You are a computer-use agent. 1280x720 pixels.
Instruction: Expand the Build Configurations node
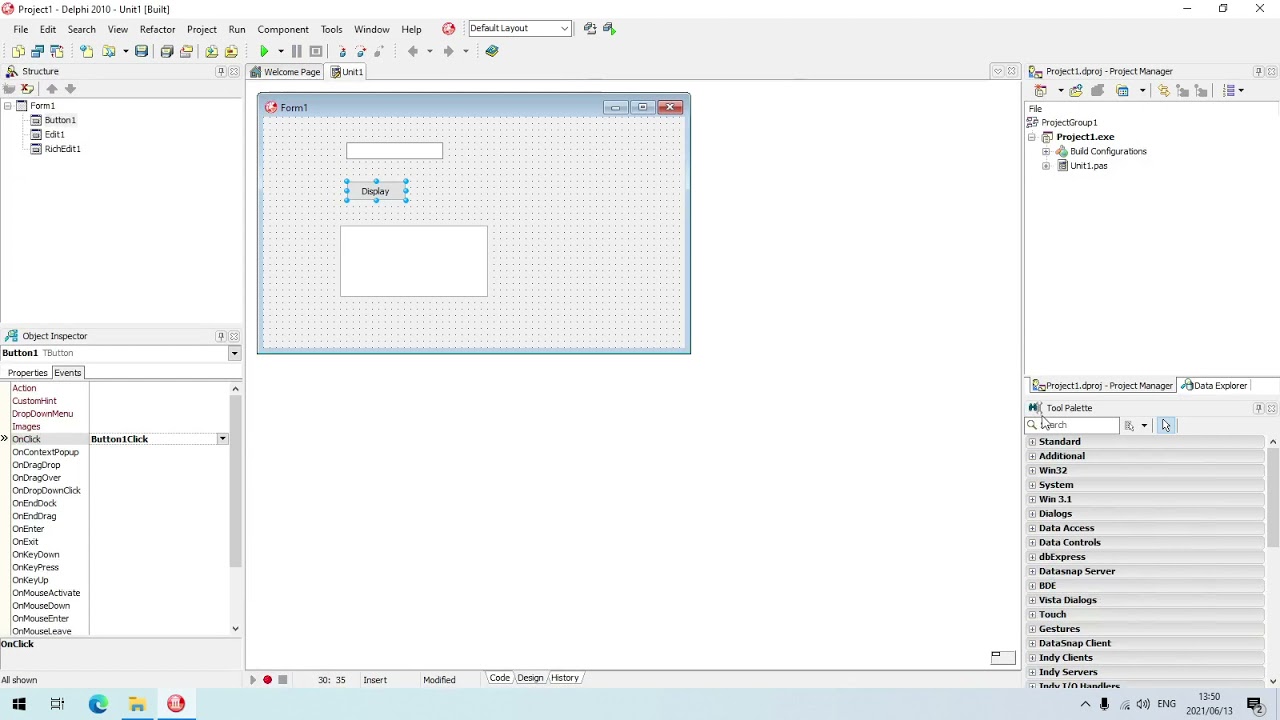(1046, 152)
